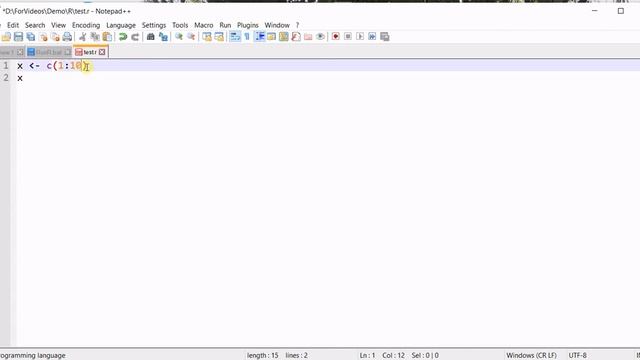Click the Zoom Out toolbar icon

coord(191,37)
